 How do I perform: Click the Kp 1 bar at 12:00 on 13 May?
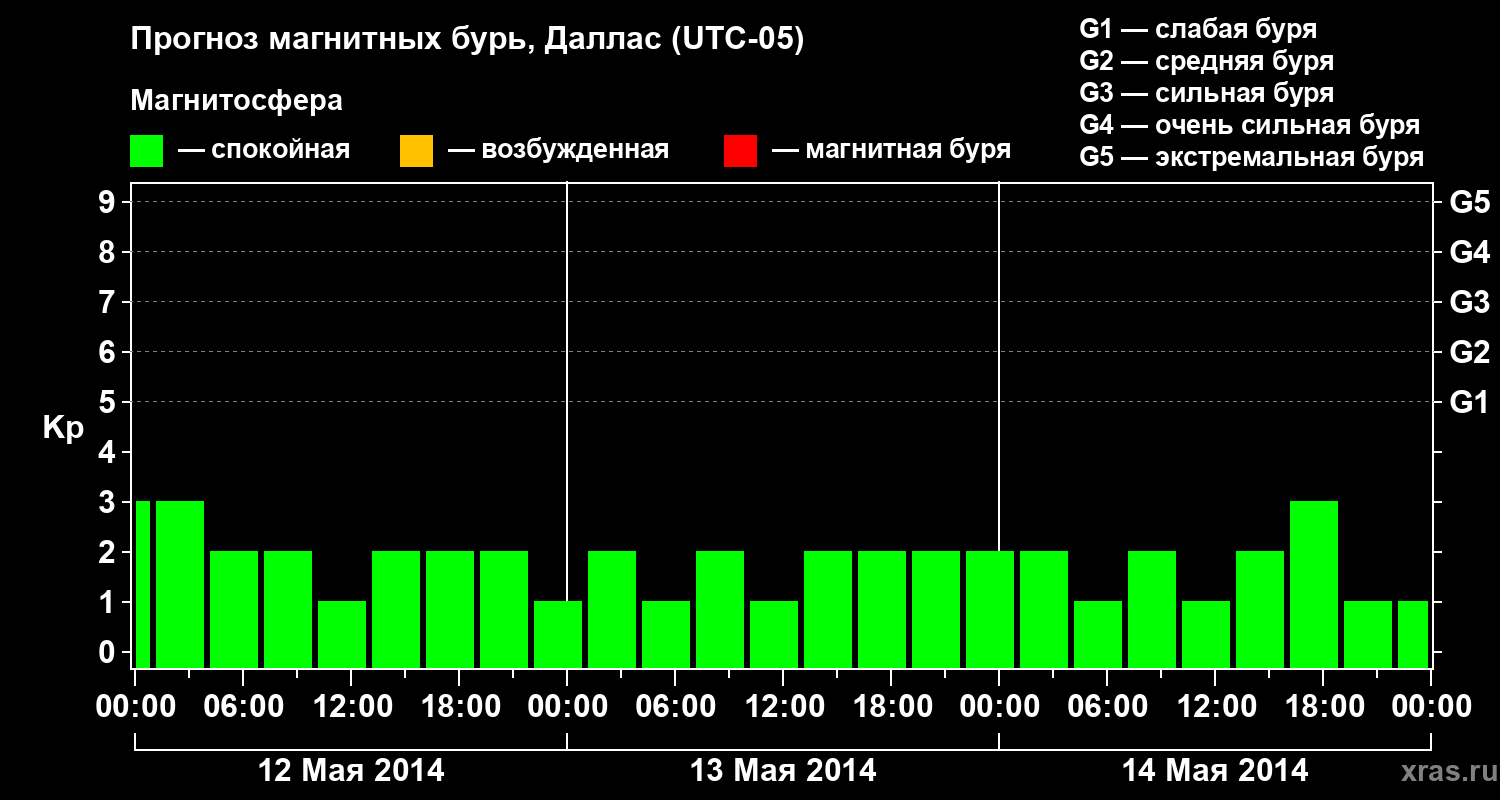point(774,634)
